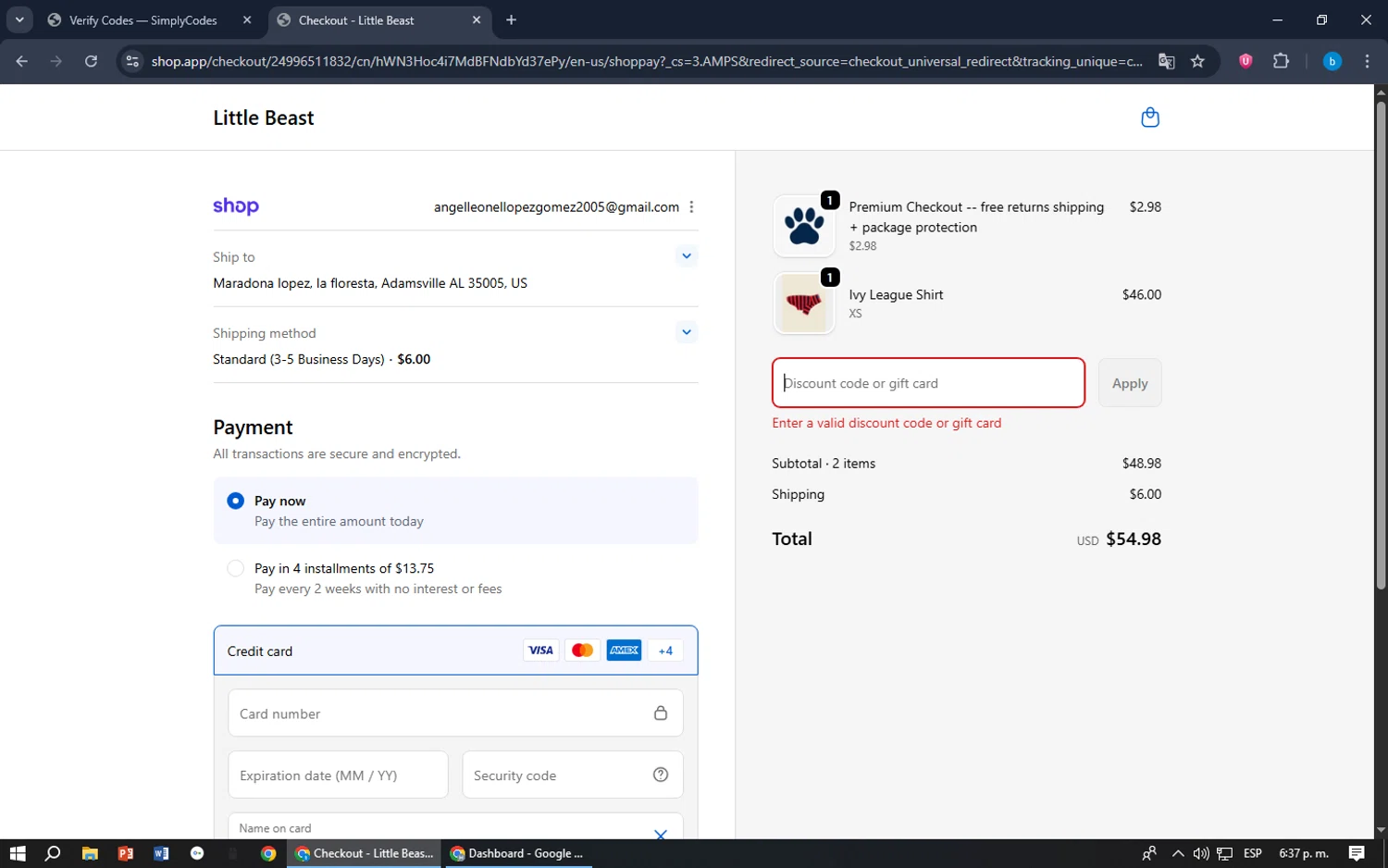Click the card number lock icon
This screenshot has height=868, width=1388.
[x=661, y=713]
